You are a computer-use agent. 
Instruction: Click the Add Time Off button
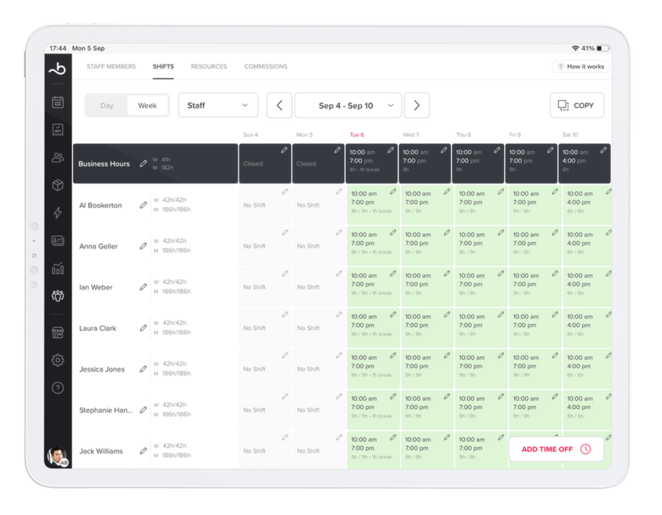coord(555,449)
